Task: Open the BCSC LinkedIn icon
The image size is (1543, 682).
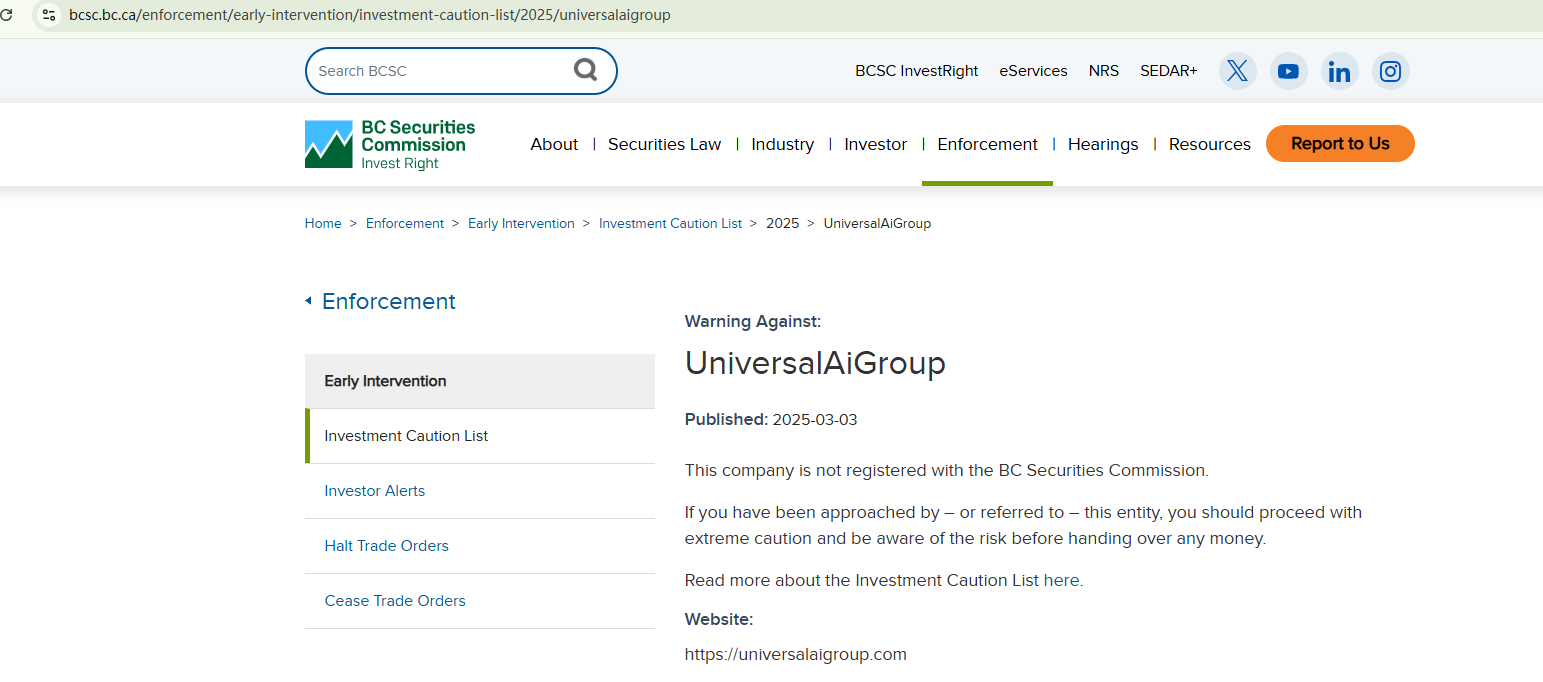Action: click(x=1339, y=71)
